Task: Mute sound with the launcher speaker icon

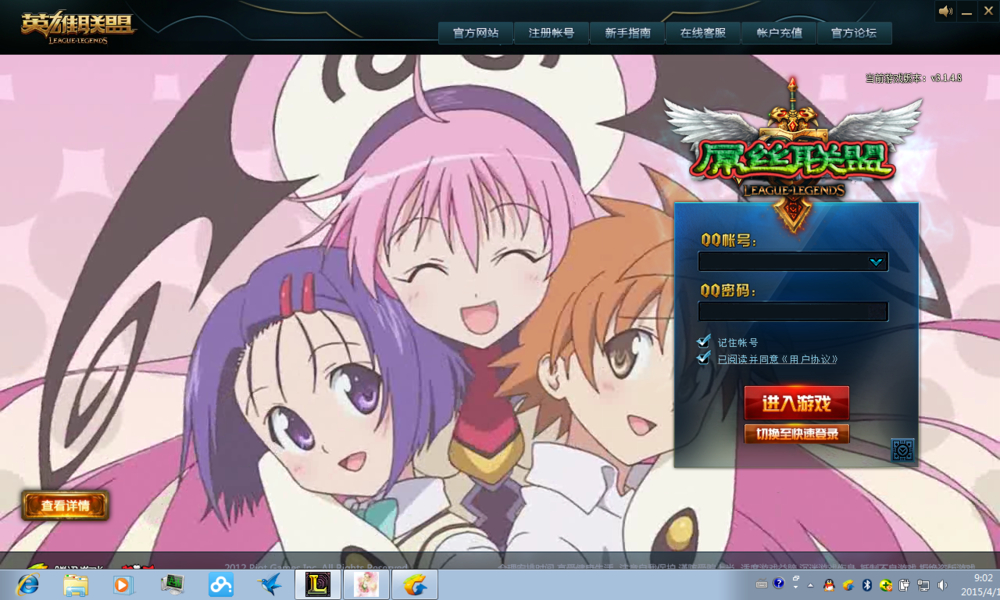Action: tap(945, 11)
